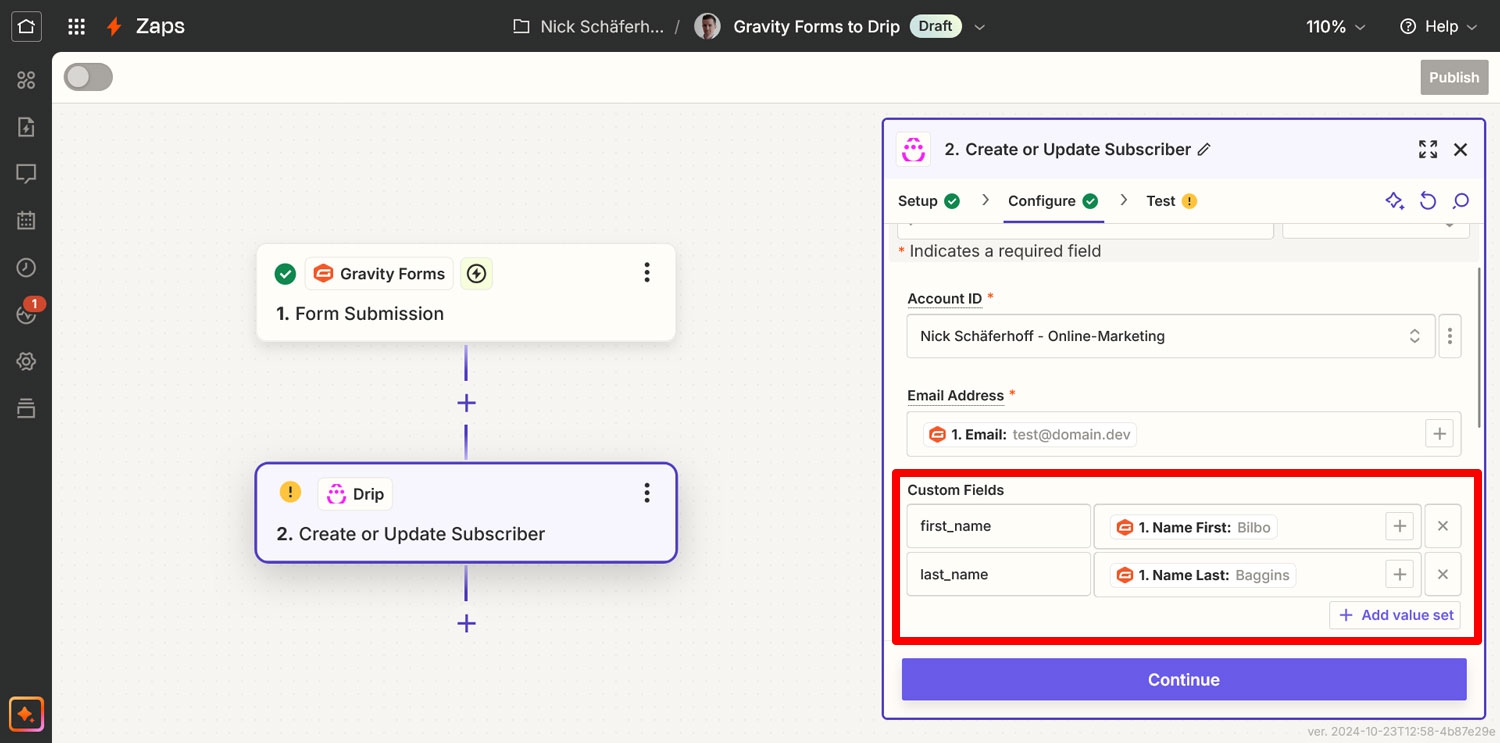Open the apps grid menu
This screenshot has height=743, width=1500.
point(76,27)
